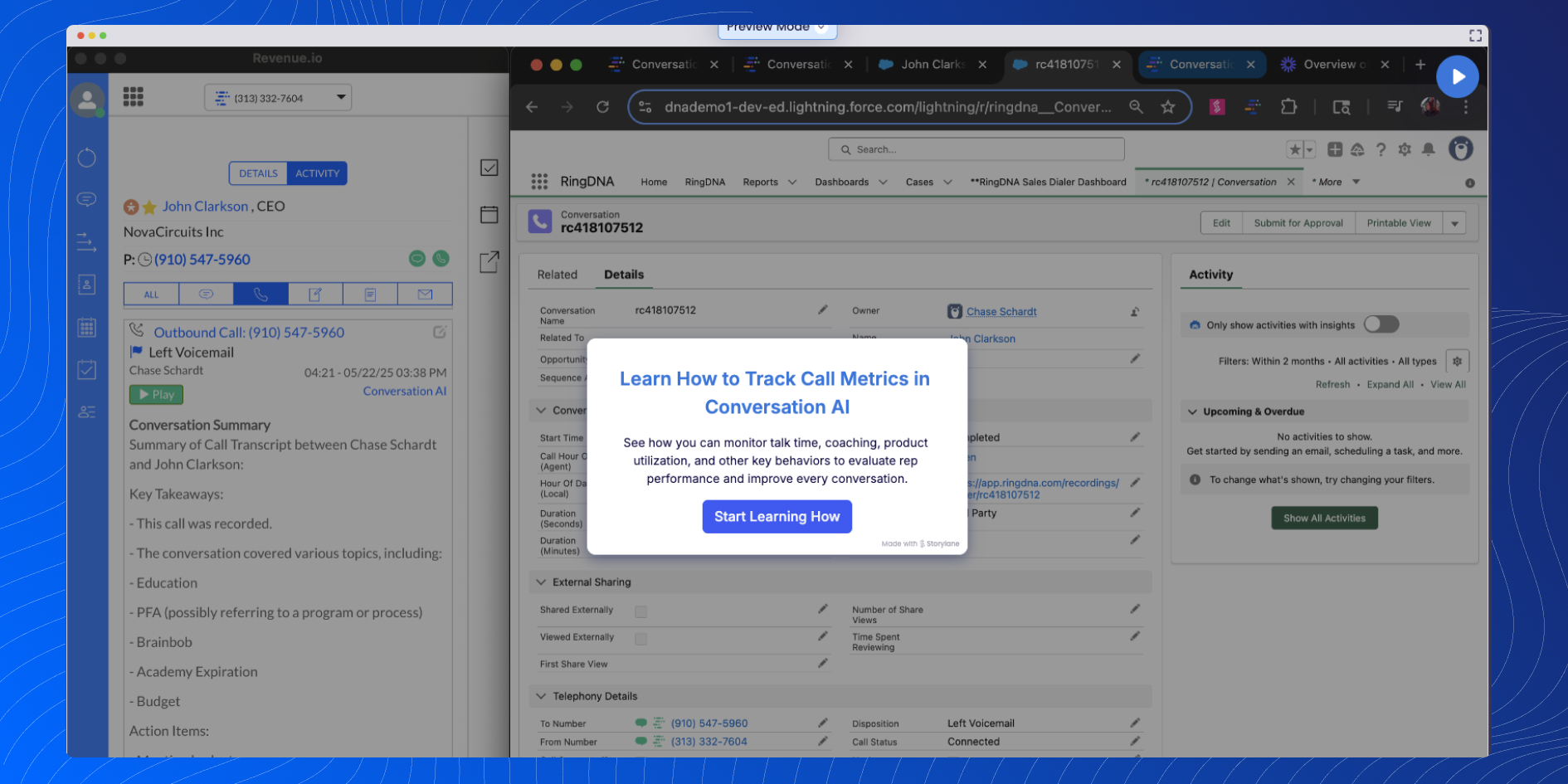Collapse the External Sharing section

(x=540, y=582)
